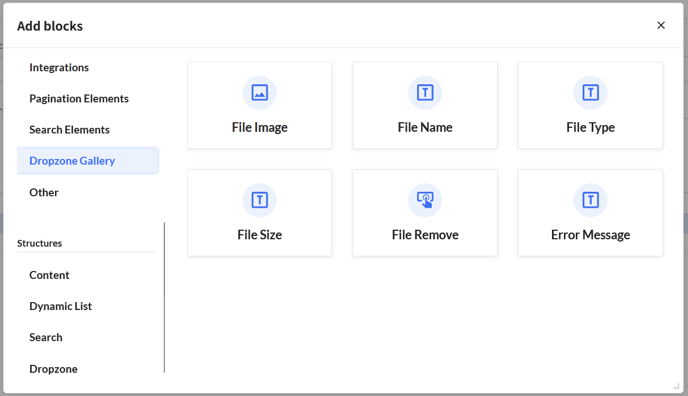
Task: Click the File Image picture icon
Action: (259, 93)
